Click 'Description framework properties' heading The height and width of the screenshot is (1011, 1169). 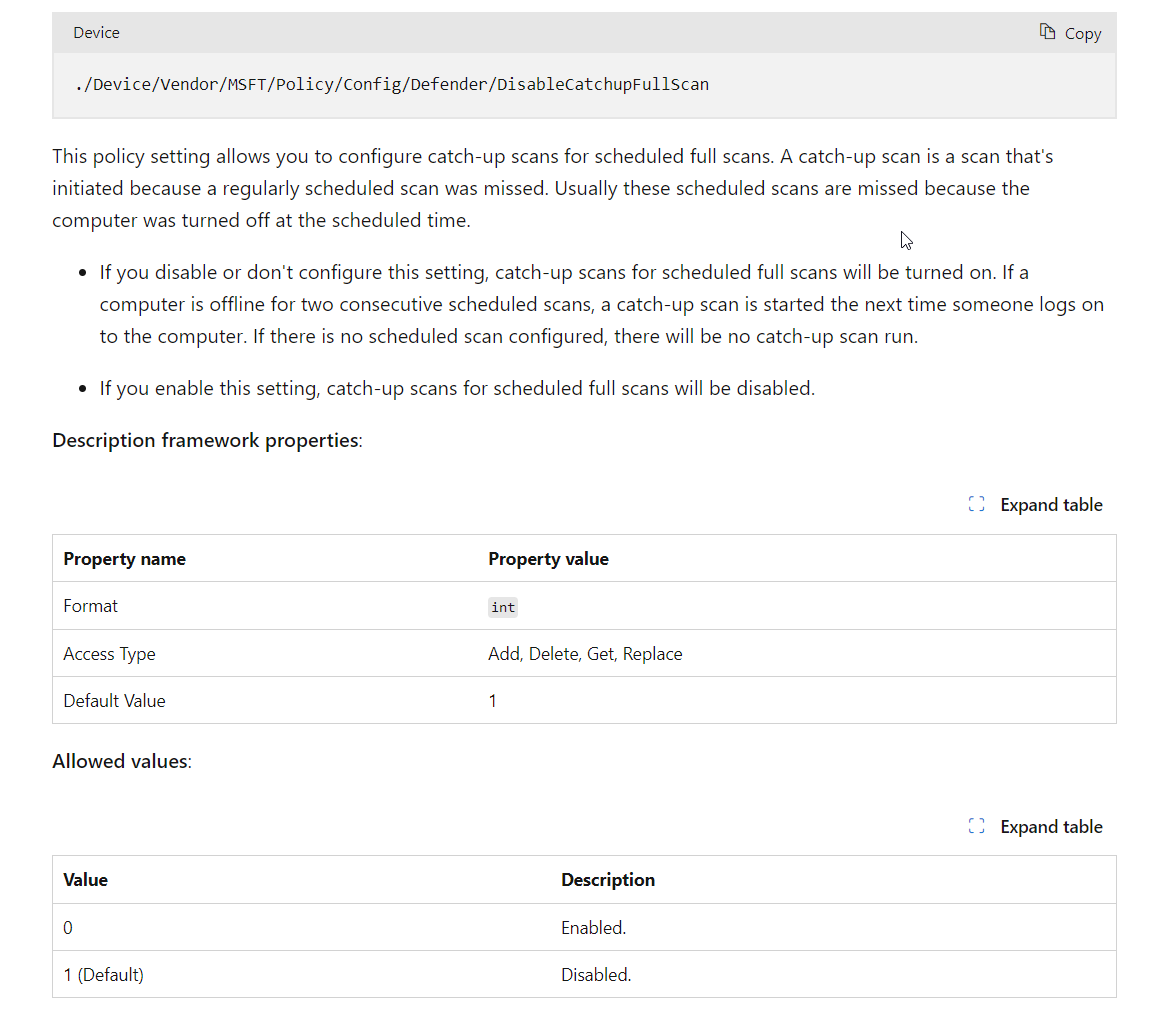[x=207, y=441]
